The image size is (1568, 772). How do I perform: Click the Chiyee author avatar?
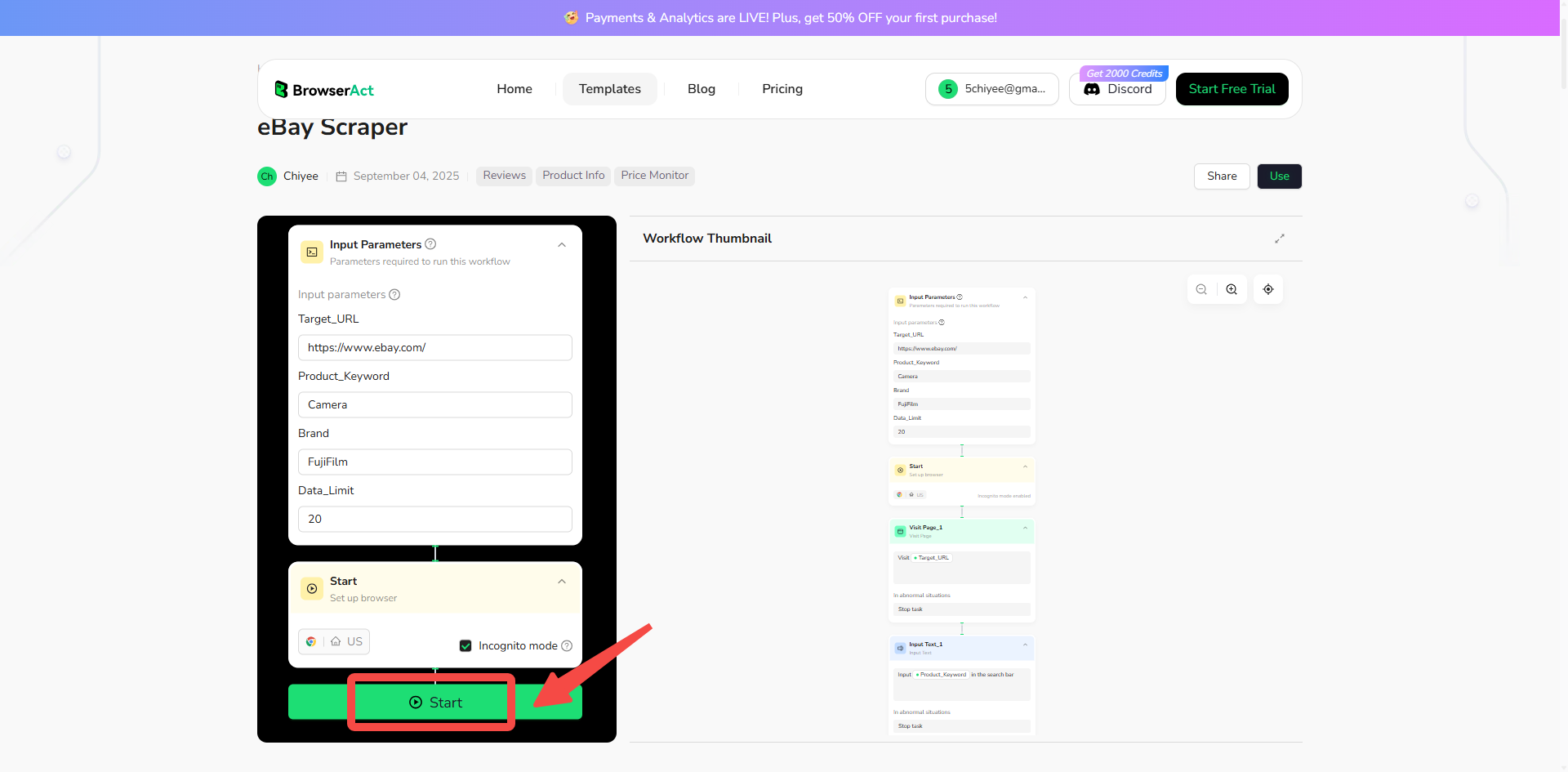point(267,176)
